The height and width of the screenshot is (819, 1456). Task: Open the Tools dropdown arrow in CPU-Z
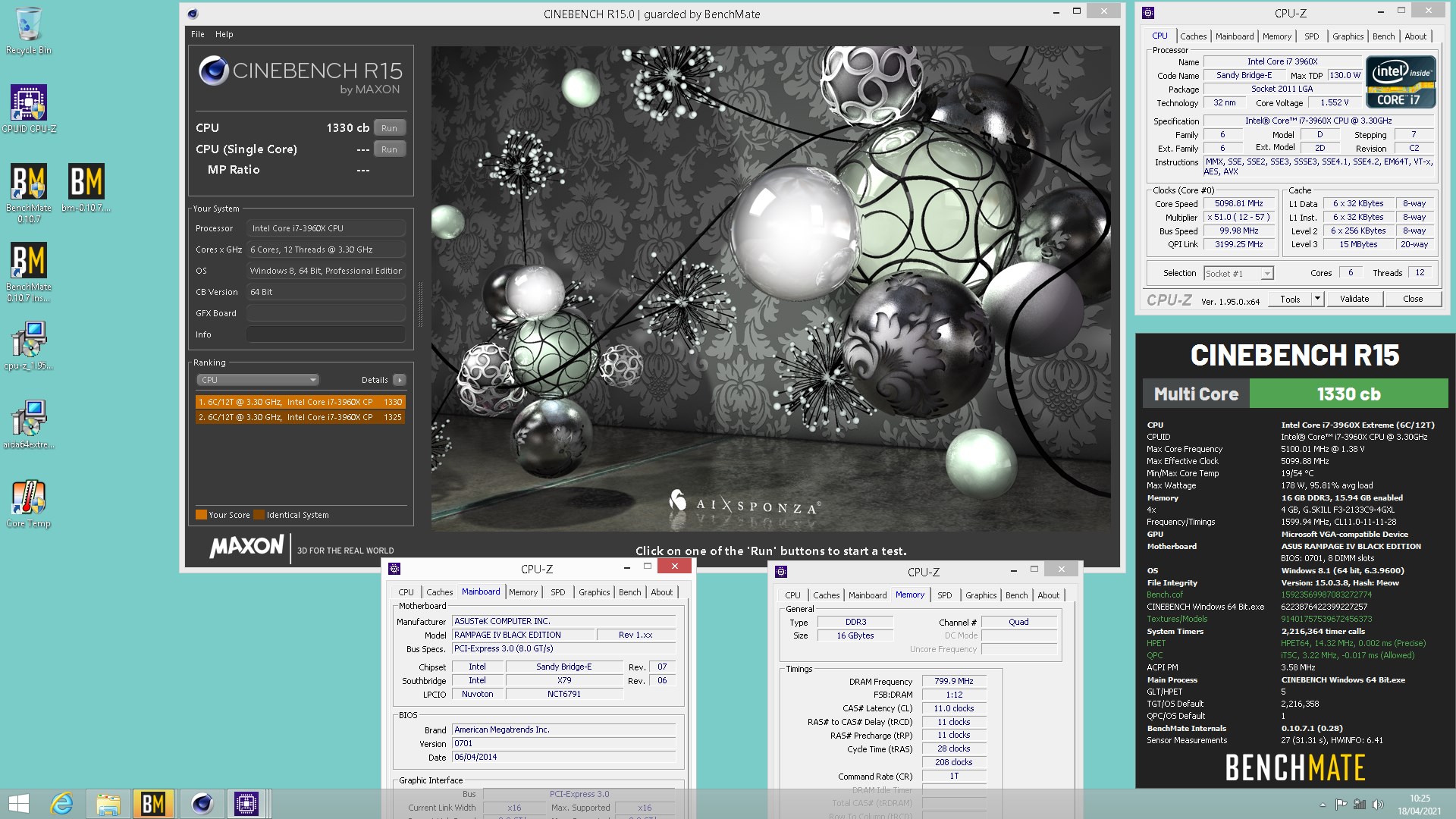[x=1317, y=299]
